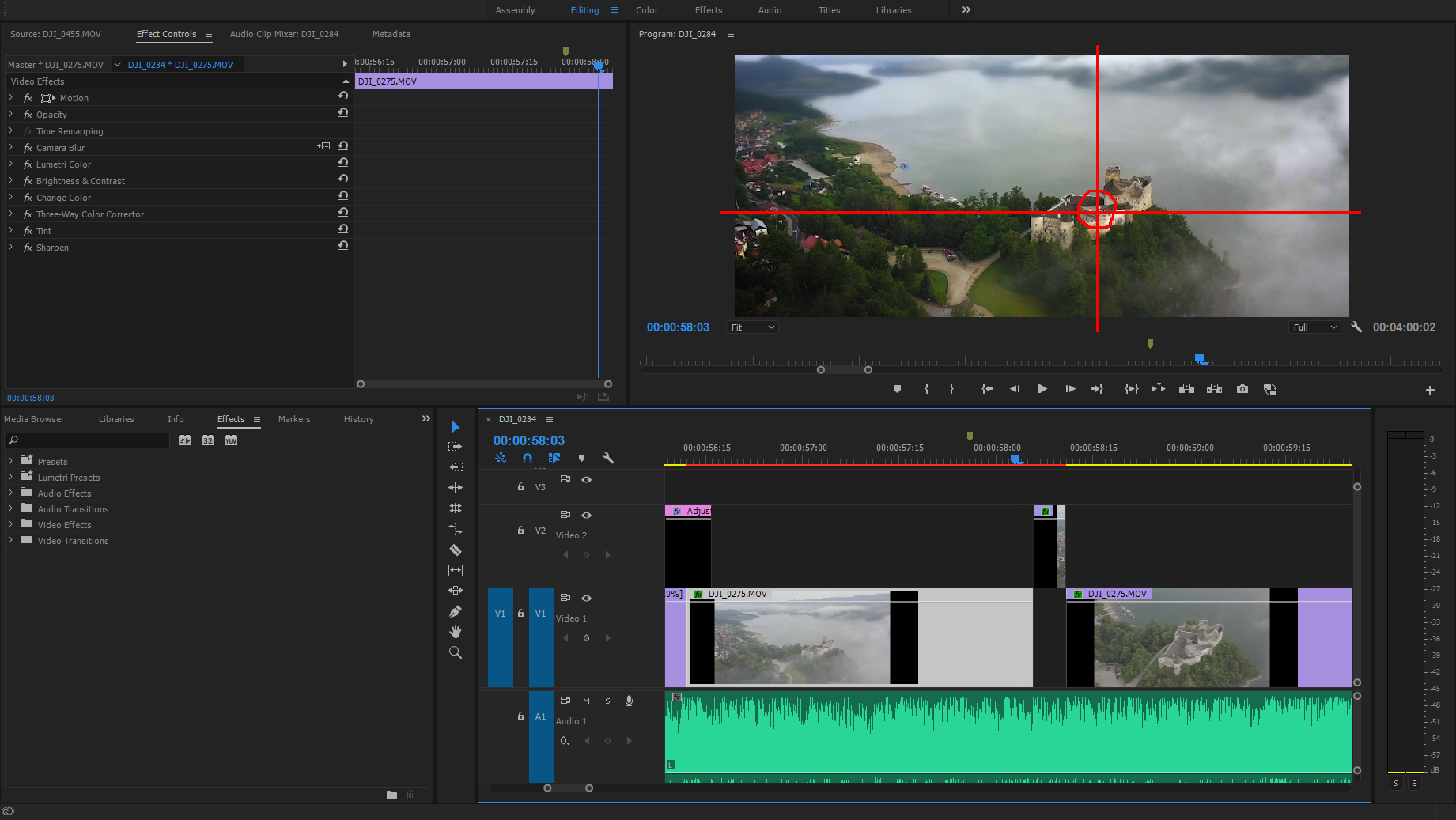Open timeline display settings wrench
1456x820 pixels.
[608, 458]
